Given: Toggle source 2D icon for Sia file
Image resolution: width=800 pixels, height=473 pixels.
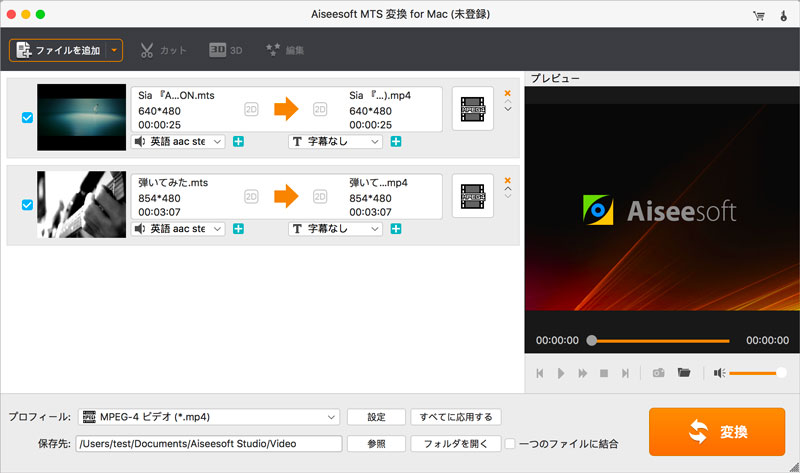Looking at the screenshot, I should (251, 109).
